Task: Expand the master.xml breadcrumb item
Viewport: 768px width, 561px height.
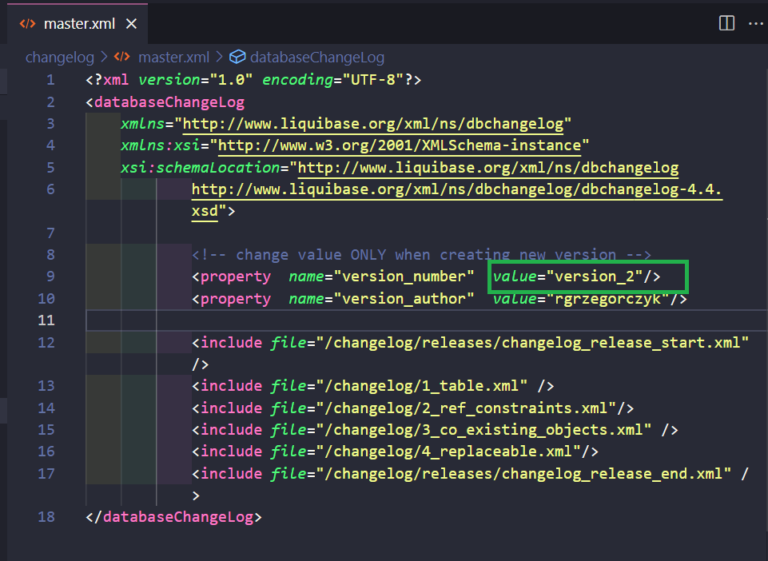Action: tap(173, 58)
